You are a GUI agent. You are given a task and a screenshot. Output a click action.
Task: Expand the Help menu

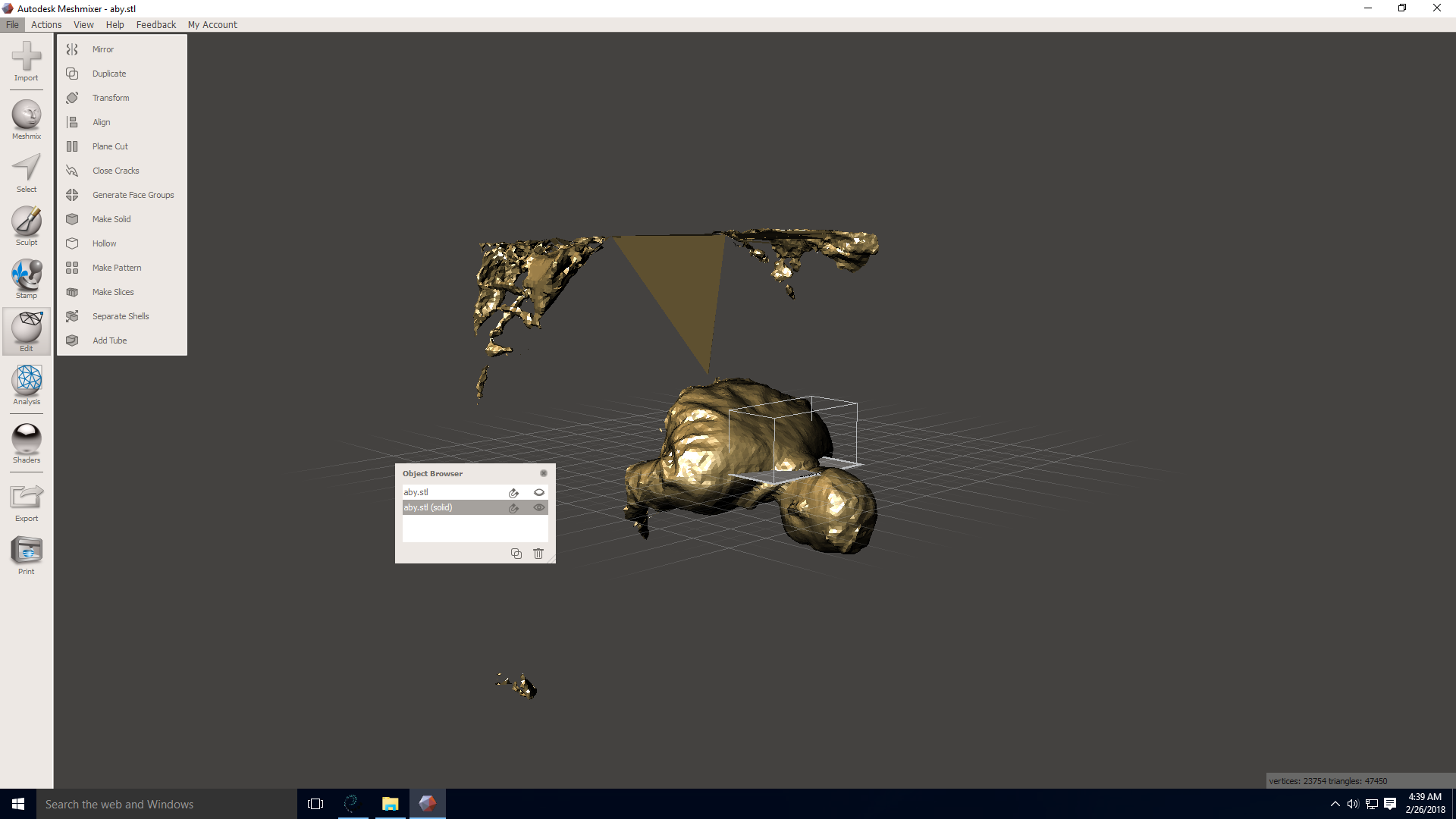tap(113, 24)
